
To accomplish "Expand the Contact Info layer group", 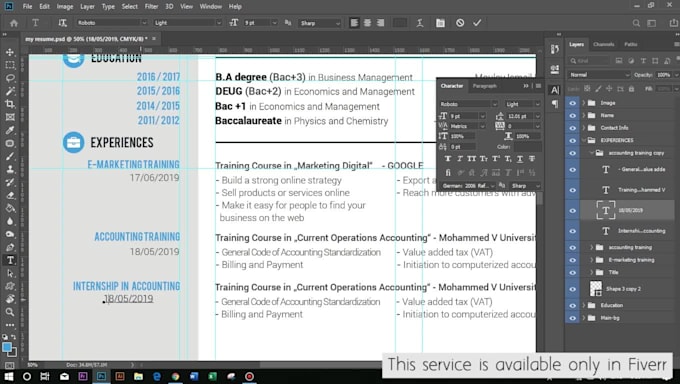I will coord(584,128).
